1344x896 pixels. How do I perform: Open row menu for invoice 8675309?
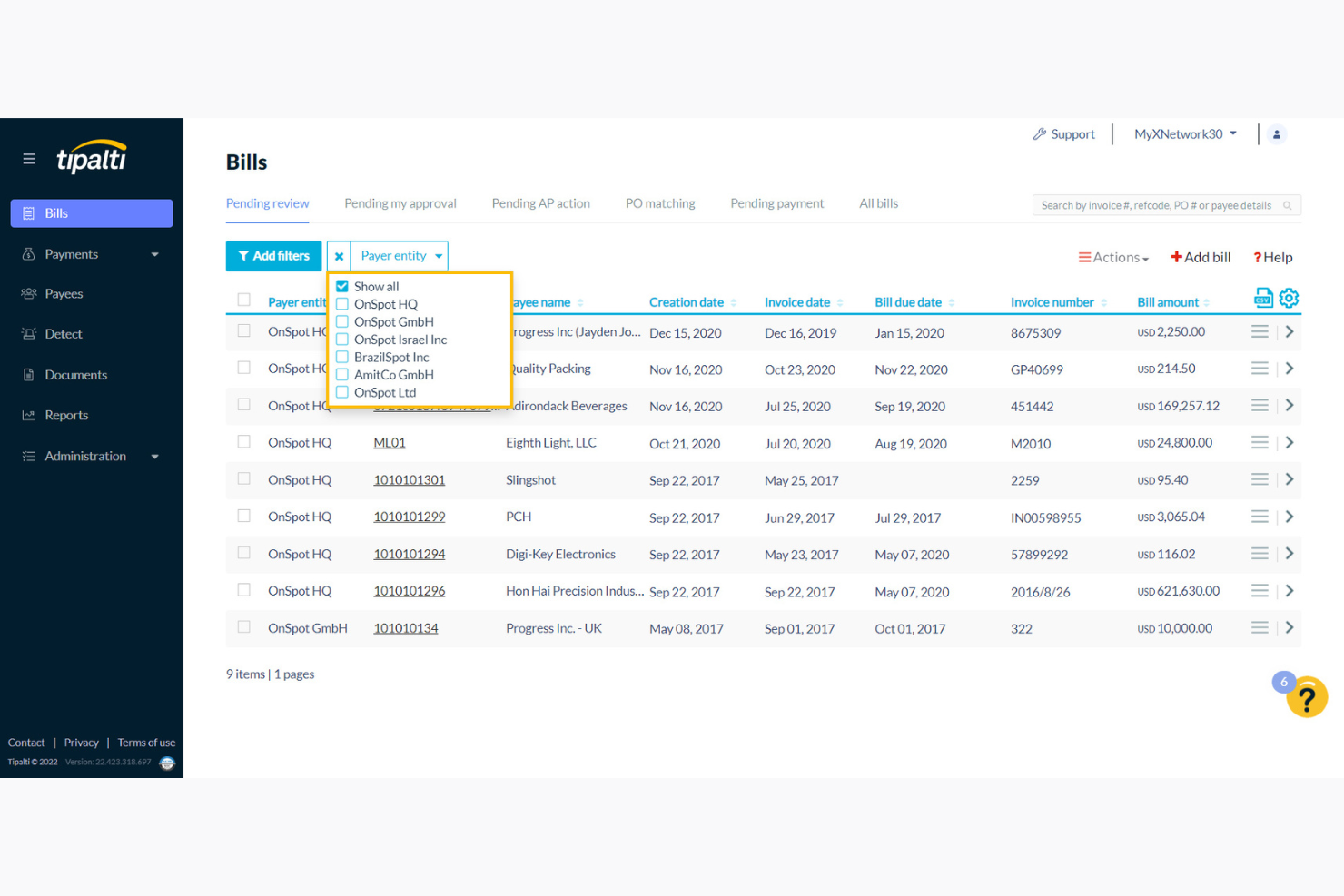[1260, 332]
